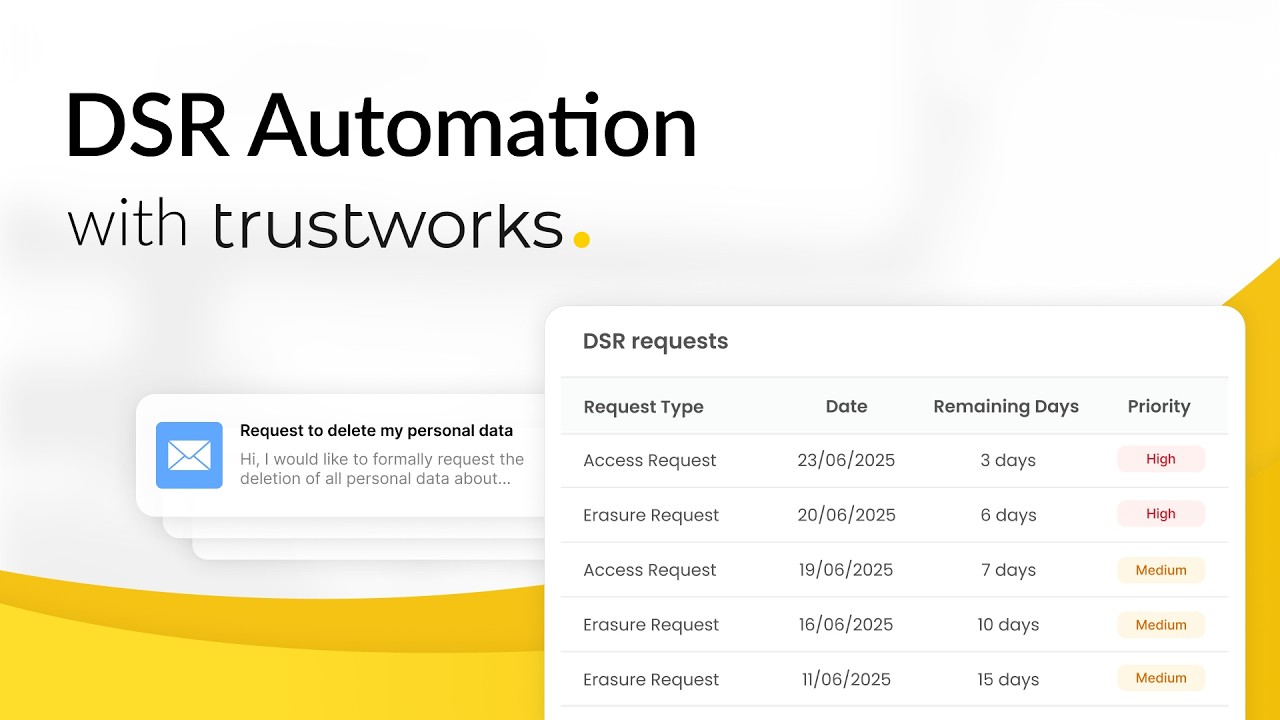Screen dimensions: 1280x720
Task: Select the 'Priority' column header
Action: tap(1159, 406)
